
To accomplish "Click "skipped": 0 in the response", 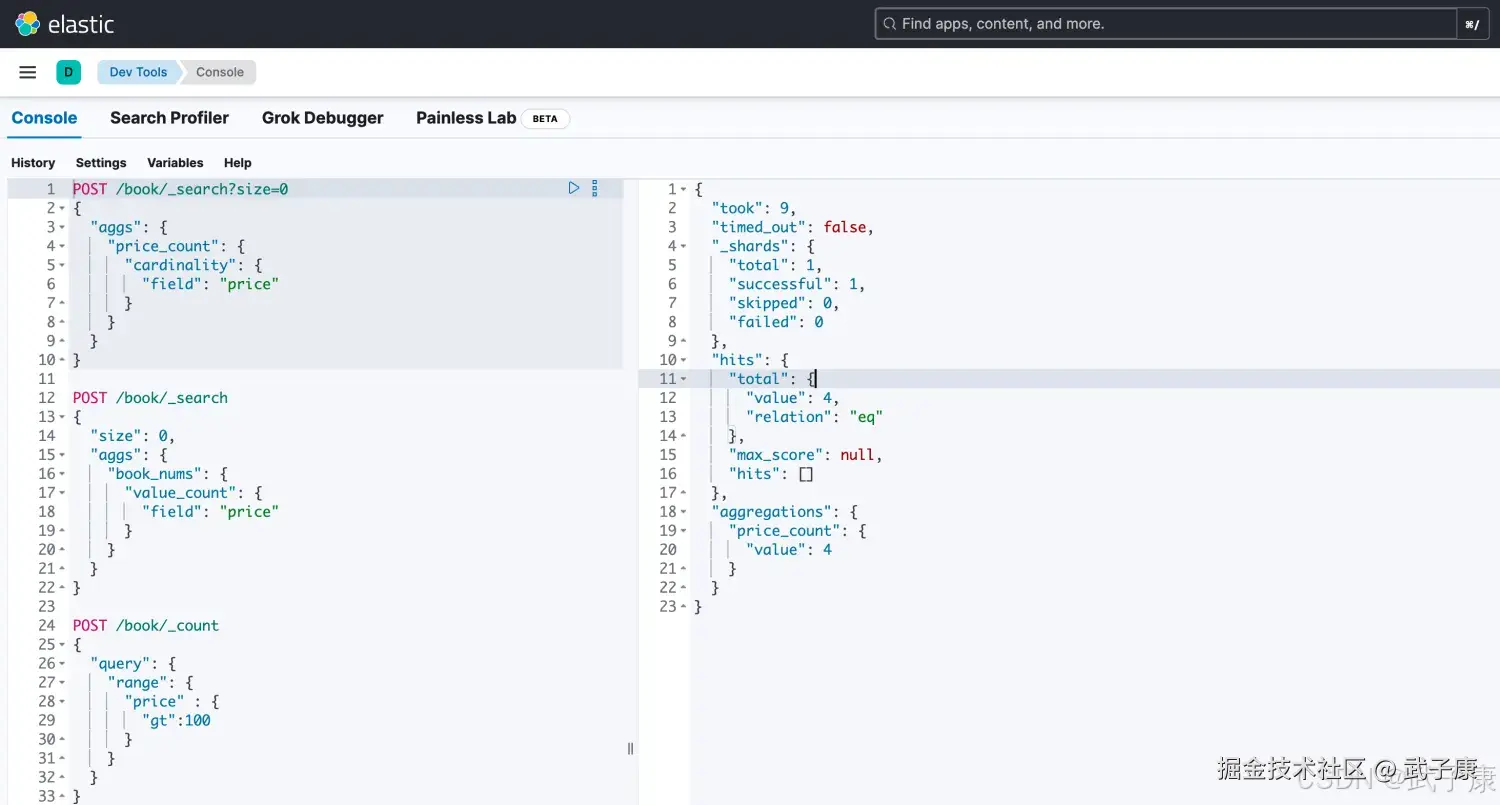I will tap(784, 303).
